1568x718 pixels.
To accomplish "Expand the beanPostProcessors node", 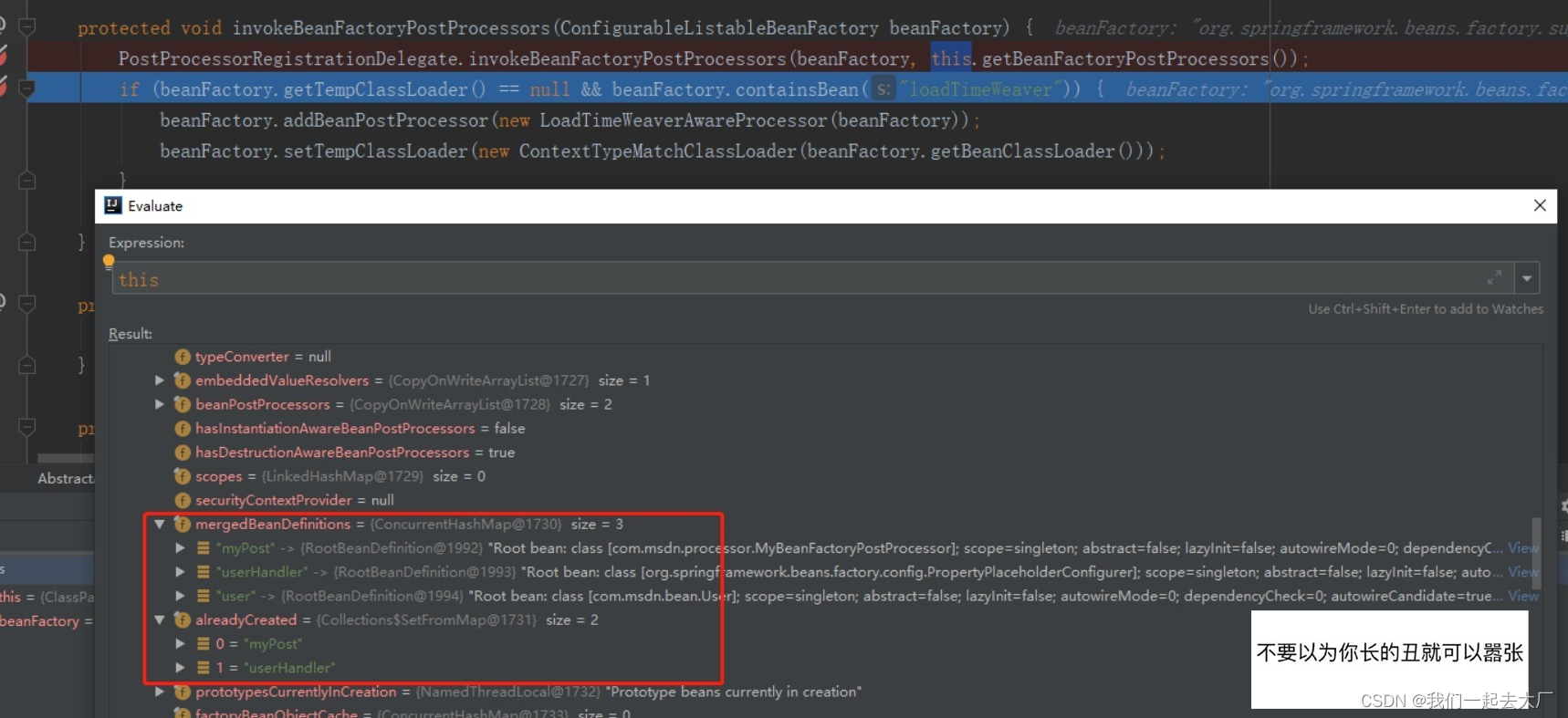I will [x=160, y=404].
